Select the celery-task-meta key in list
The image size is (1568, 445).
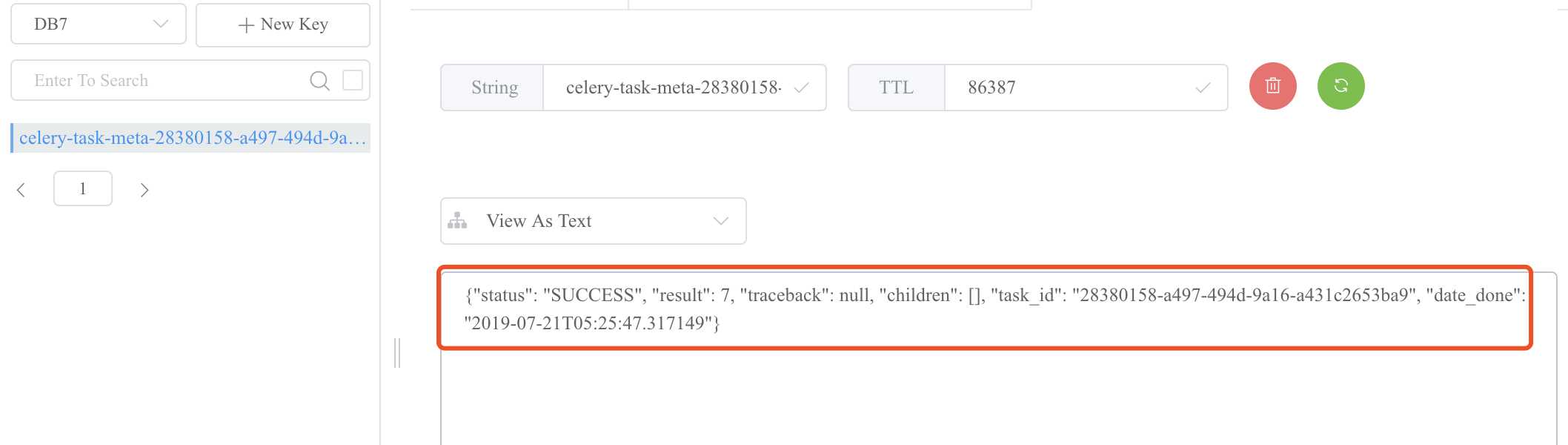pyautogui.click(x=190, y=138)
